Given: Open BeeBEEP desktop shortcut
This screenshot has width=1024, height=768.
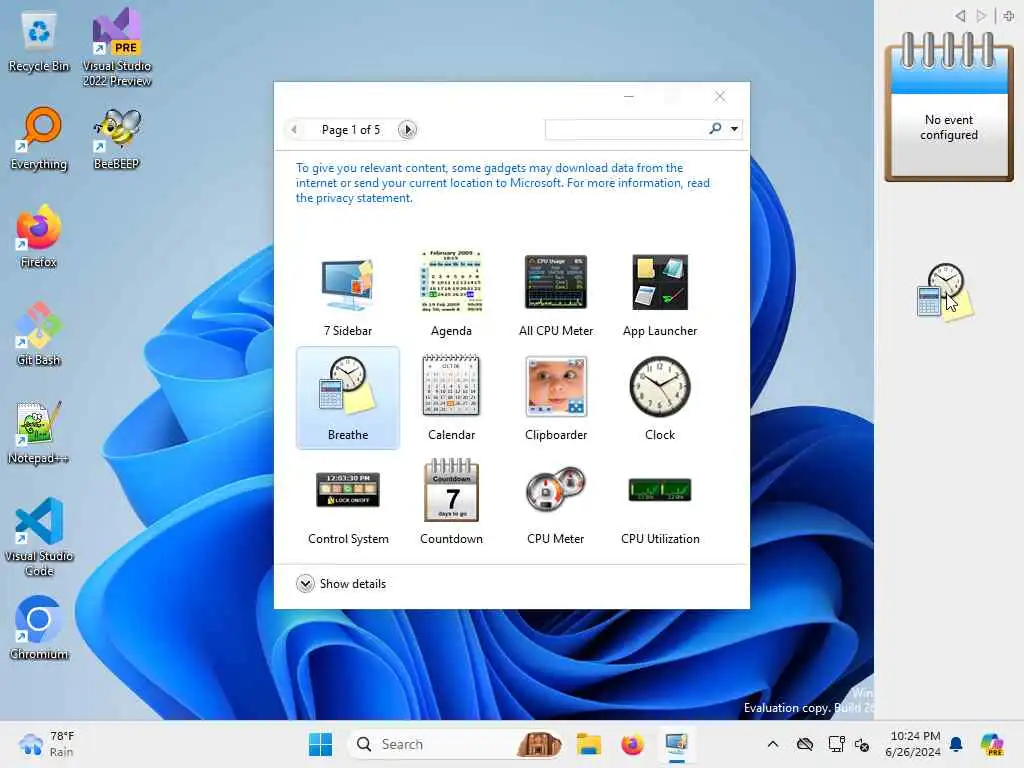Looking at the screenshot, I should coord(117,138).
